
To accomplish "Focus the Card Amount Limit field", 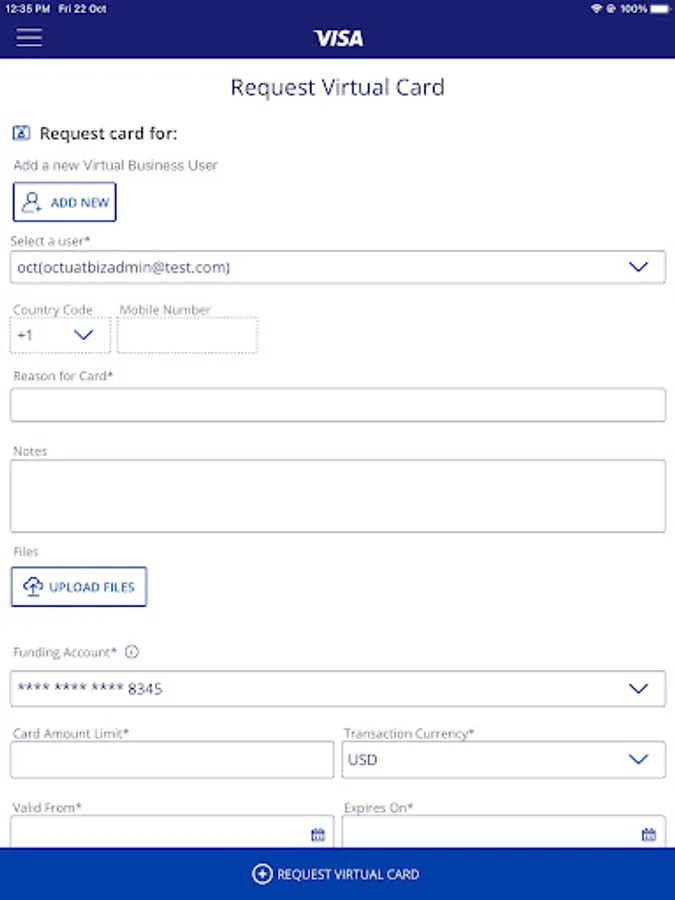I will point(172,760).
